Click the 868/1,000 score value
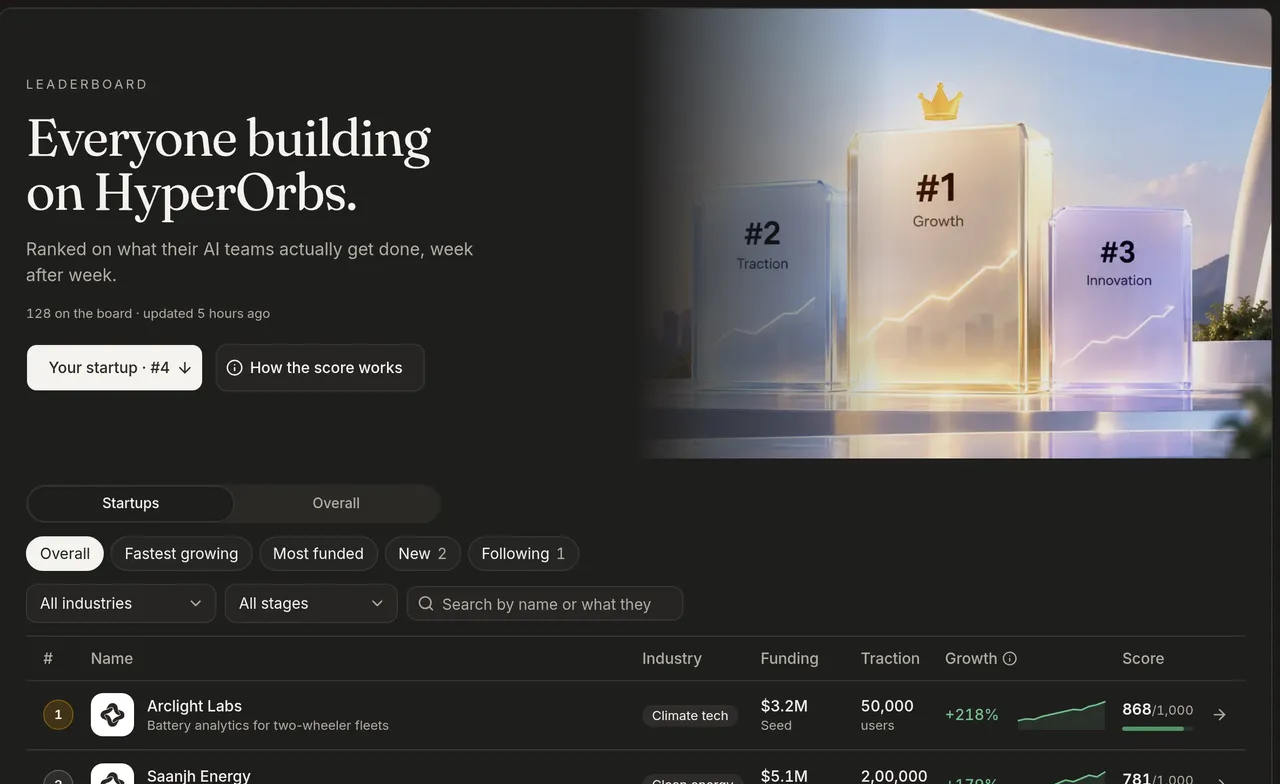1280x784 pixels. pyautogui.click(x=1158, y=709)
